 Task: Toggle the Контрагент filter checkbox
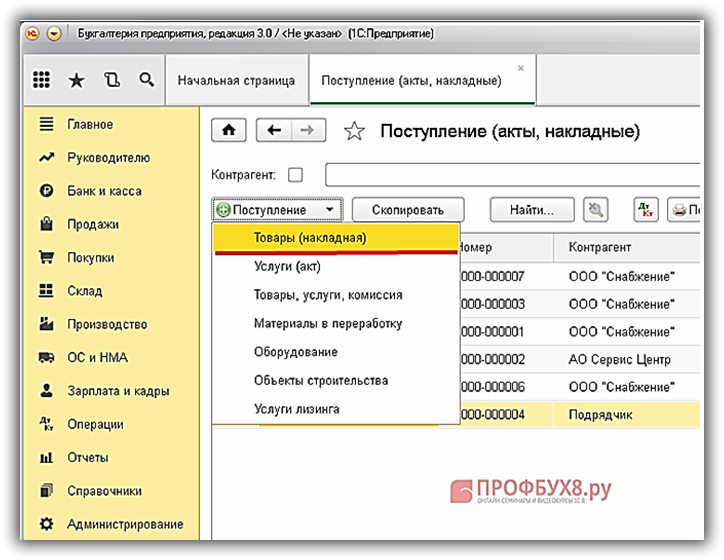pos(295,175)
